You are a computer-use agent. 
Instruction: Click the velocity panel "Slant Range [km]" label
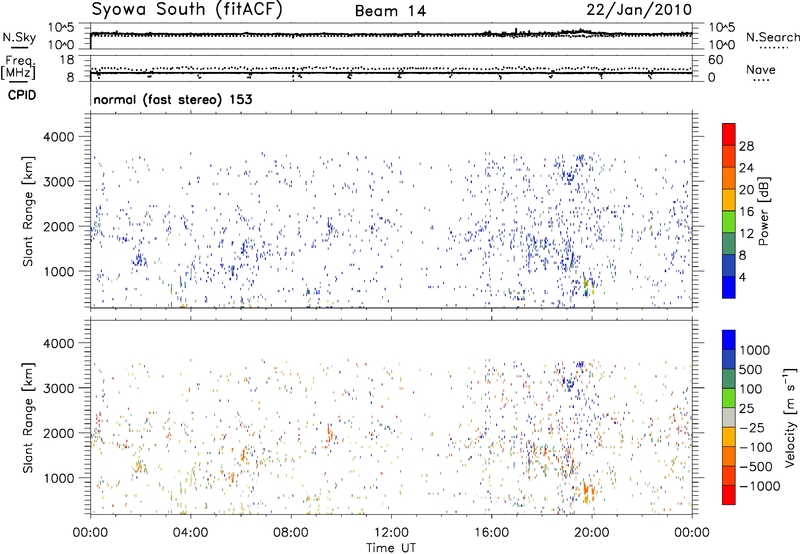point(28,417)
